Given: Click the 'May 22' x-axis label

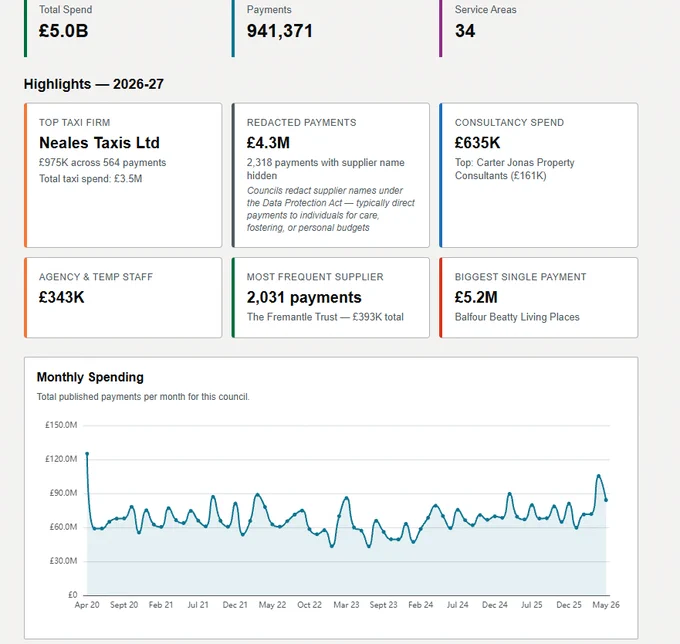Looking at the screenshot, I should [272, 605].
